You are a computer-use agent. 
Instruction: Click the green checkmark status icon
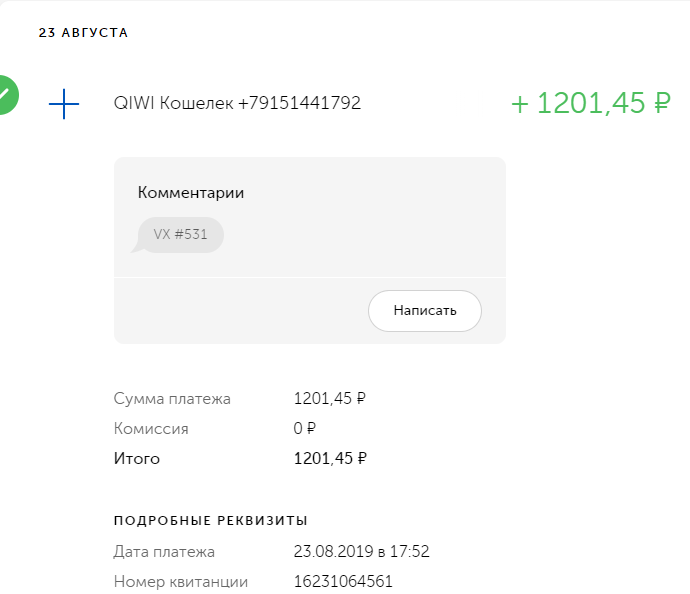tap(5, 95)
